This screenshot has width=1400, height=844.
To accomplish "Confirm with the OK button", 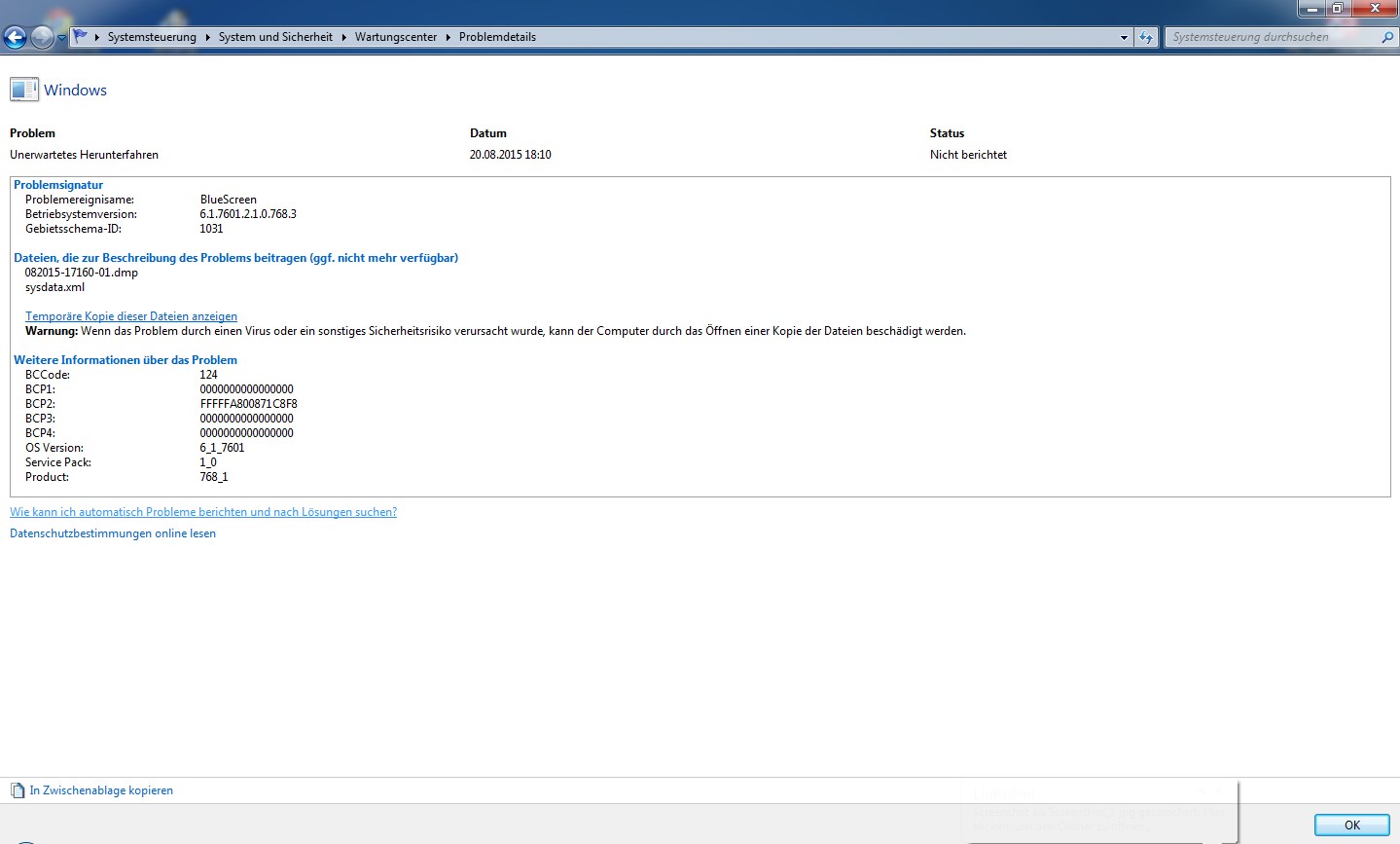I will pyautogui.click(x=1351, y=825).
